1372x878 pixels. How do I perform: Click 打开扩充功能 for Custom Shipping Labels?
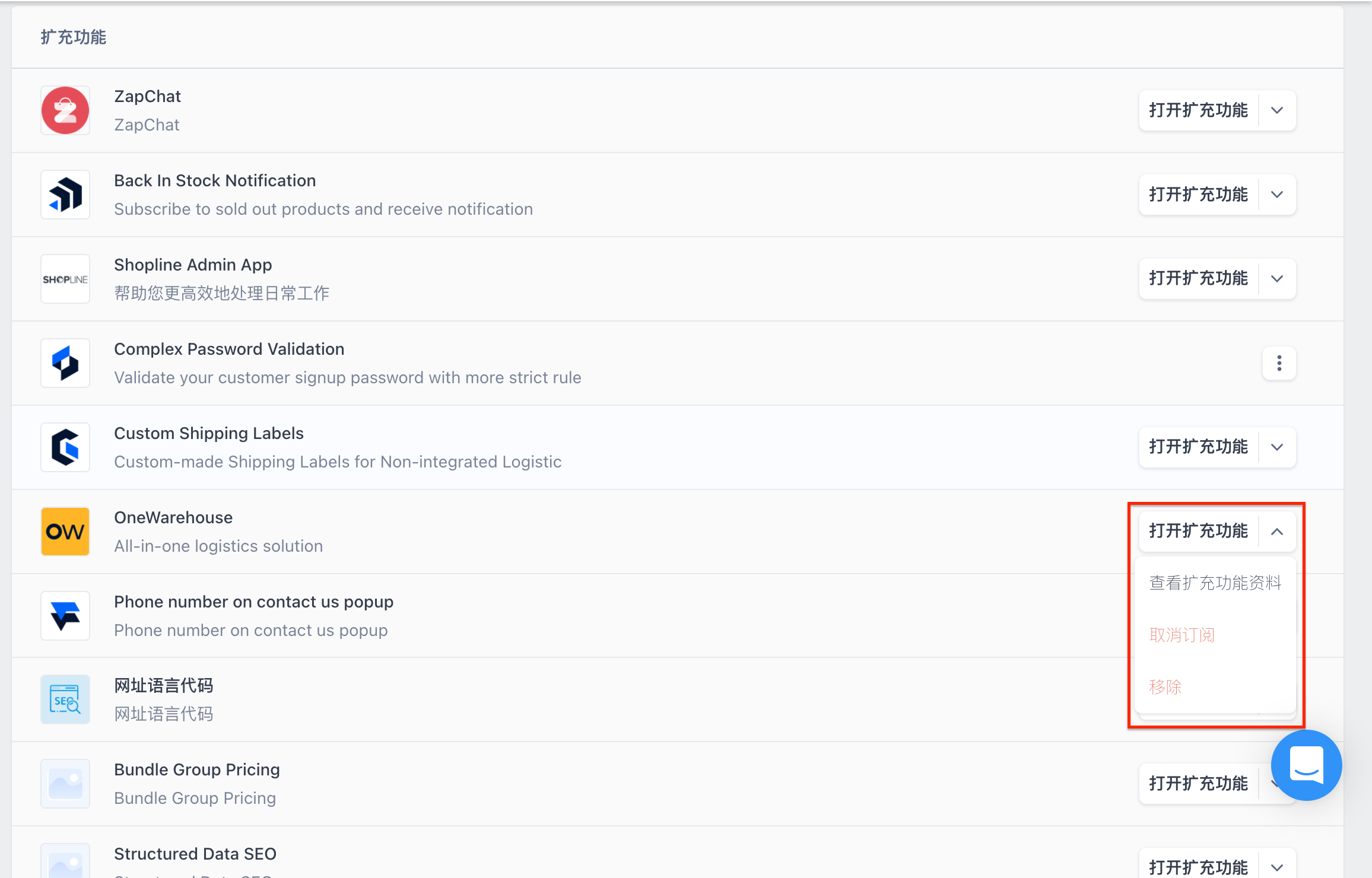(x=1199, y=447)
